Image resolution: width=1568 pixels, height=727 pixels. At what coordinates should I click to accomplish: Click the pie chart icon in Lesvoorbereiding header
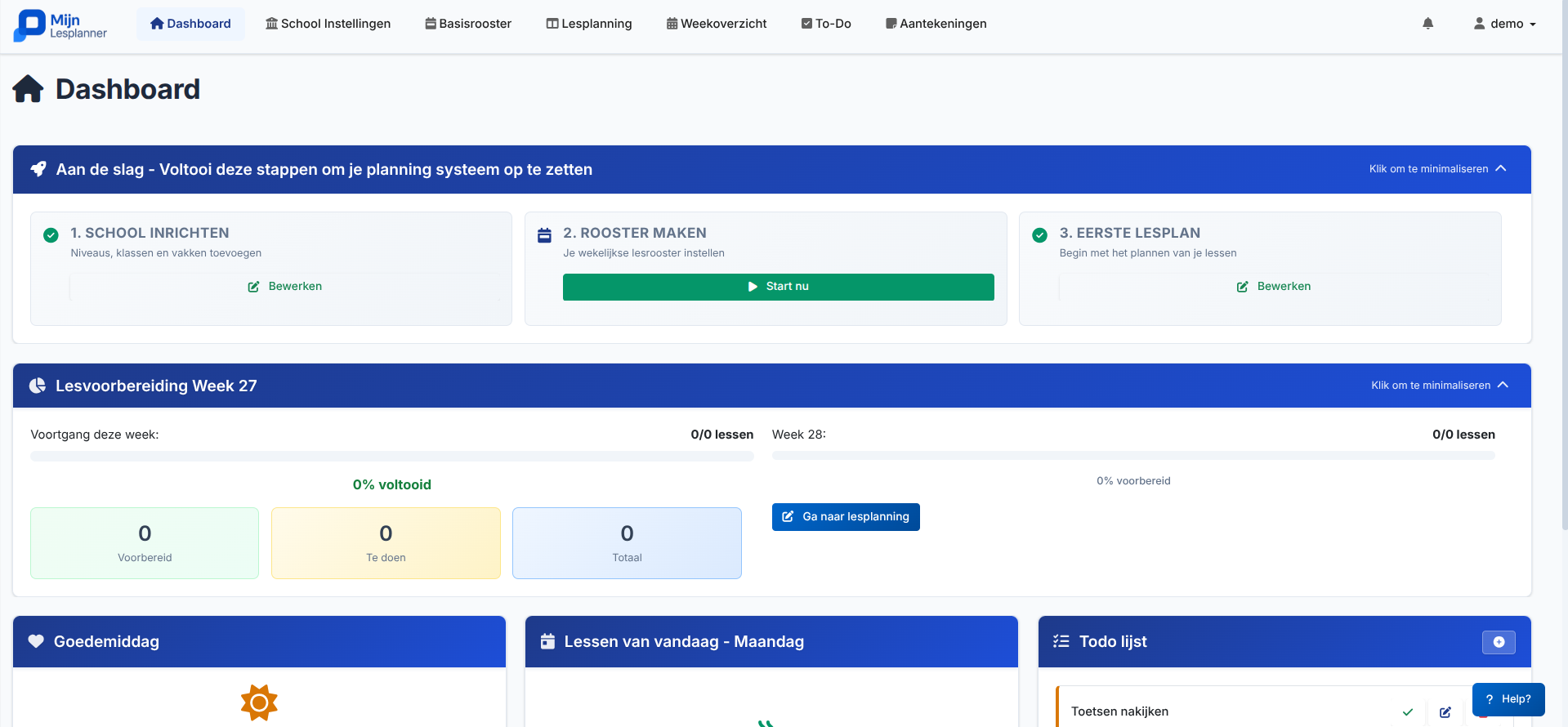(38, 386)
